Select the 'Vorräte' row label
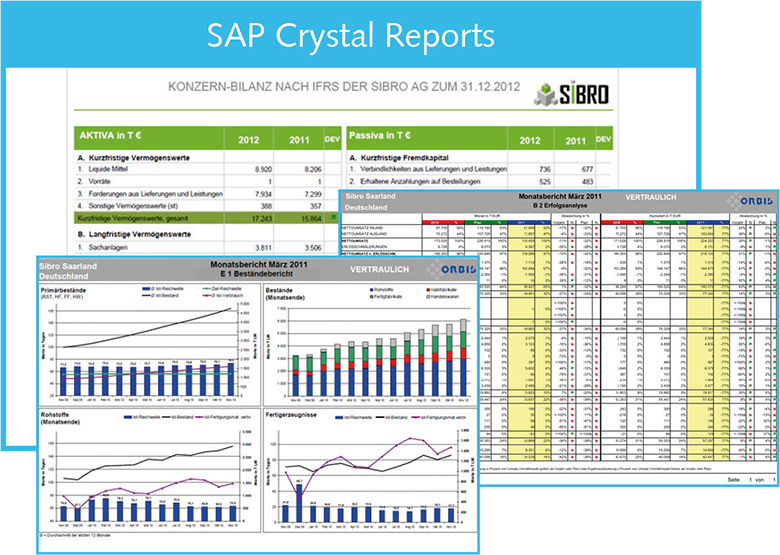The image size is (780, 555). click(x=99, y=182)
